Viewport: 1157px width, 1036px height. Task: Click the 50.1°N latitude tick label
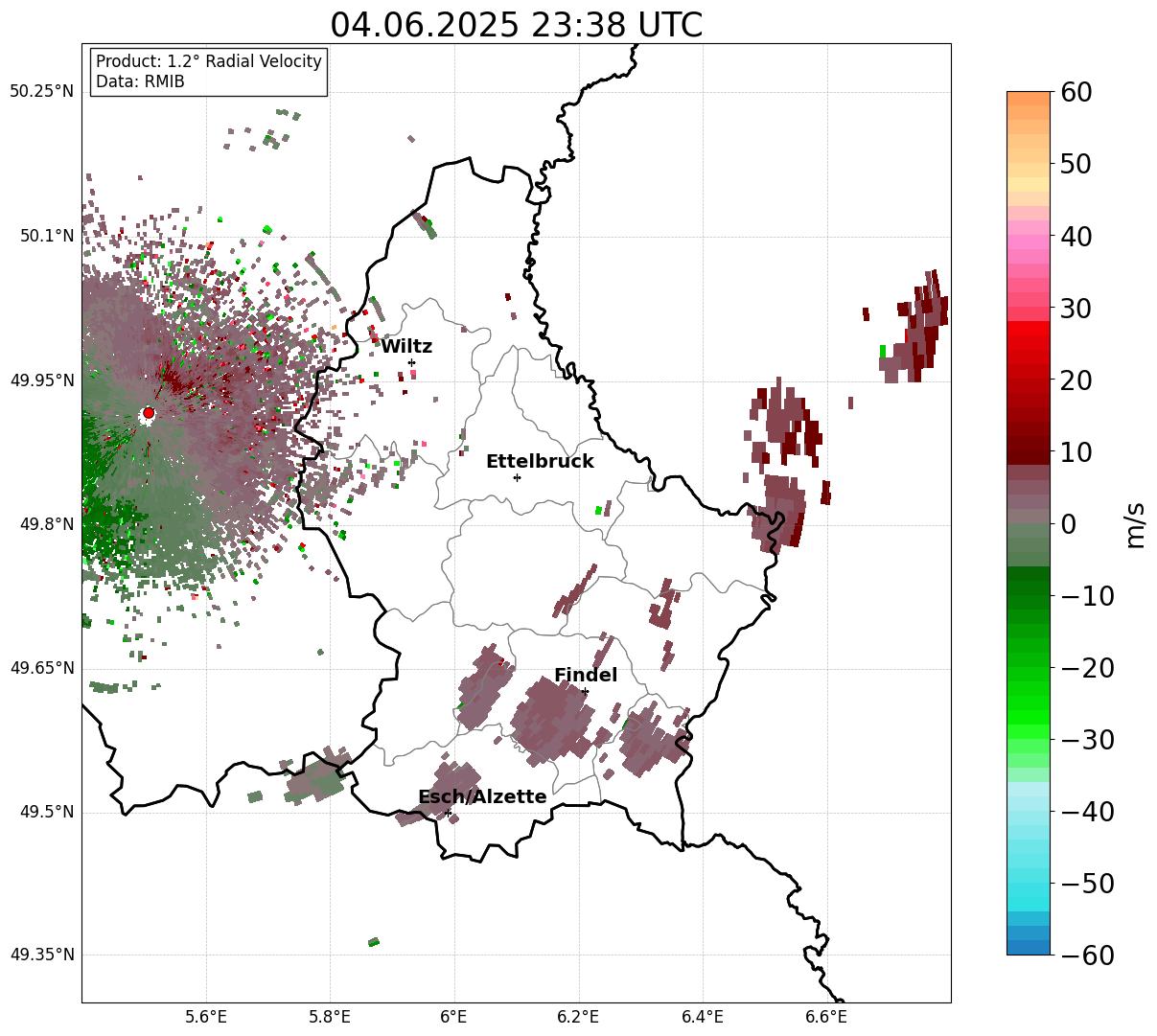point(46,236)
